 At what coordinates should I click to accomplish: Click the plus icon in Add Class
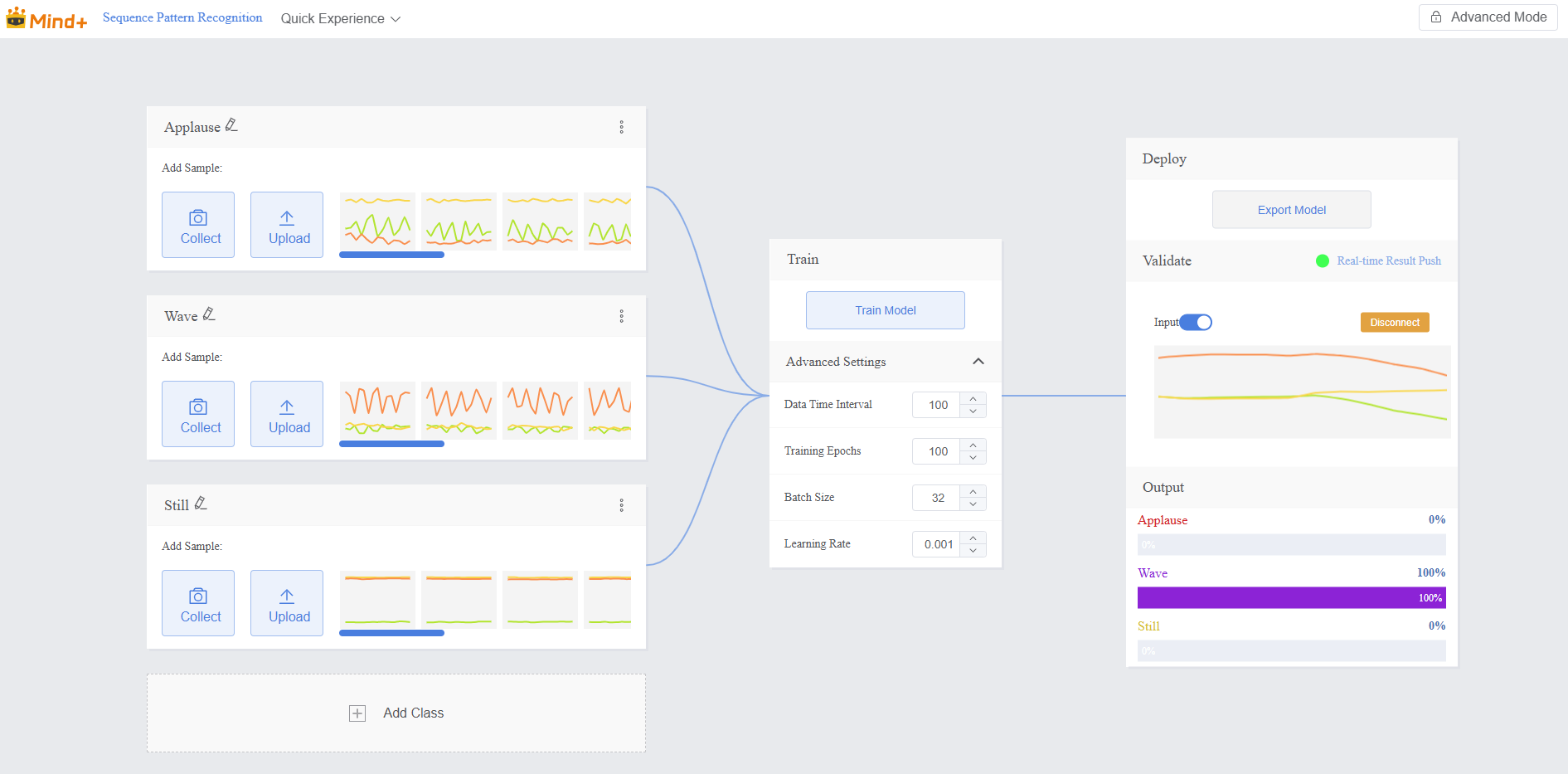point(357,713)
